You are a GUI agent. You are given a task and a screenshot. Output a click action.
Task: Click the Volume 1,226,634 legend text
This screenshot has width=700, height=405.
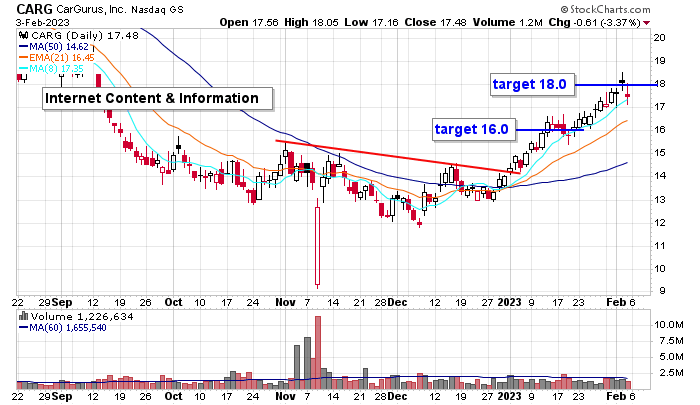pos(82,317)
